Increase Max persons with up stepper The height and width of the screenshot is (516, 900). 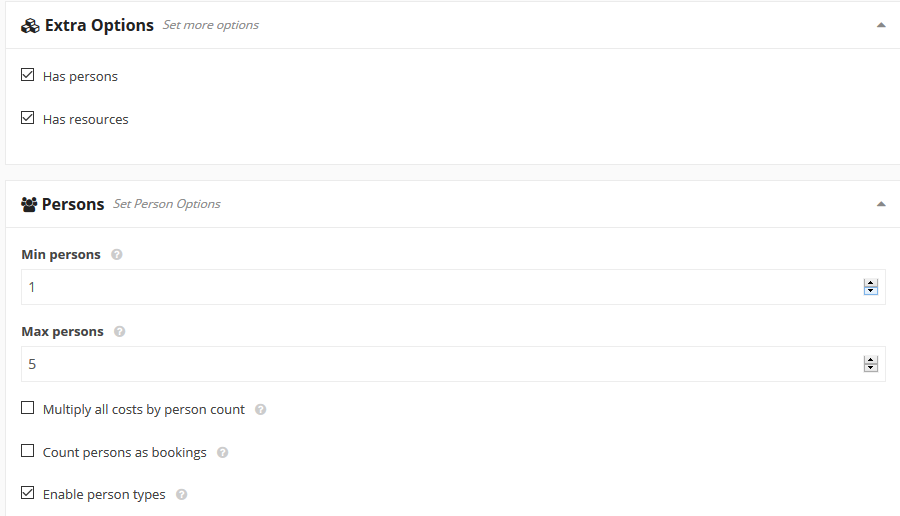[x=871, y=360]
